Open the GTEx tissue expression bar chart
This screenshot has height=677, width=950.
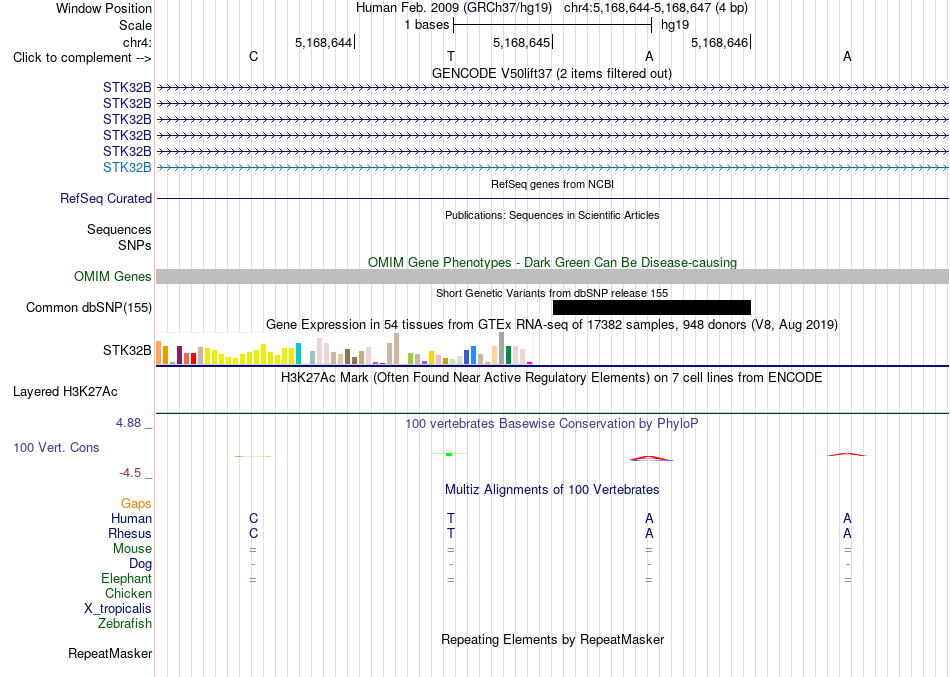344,349
